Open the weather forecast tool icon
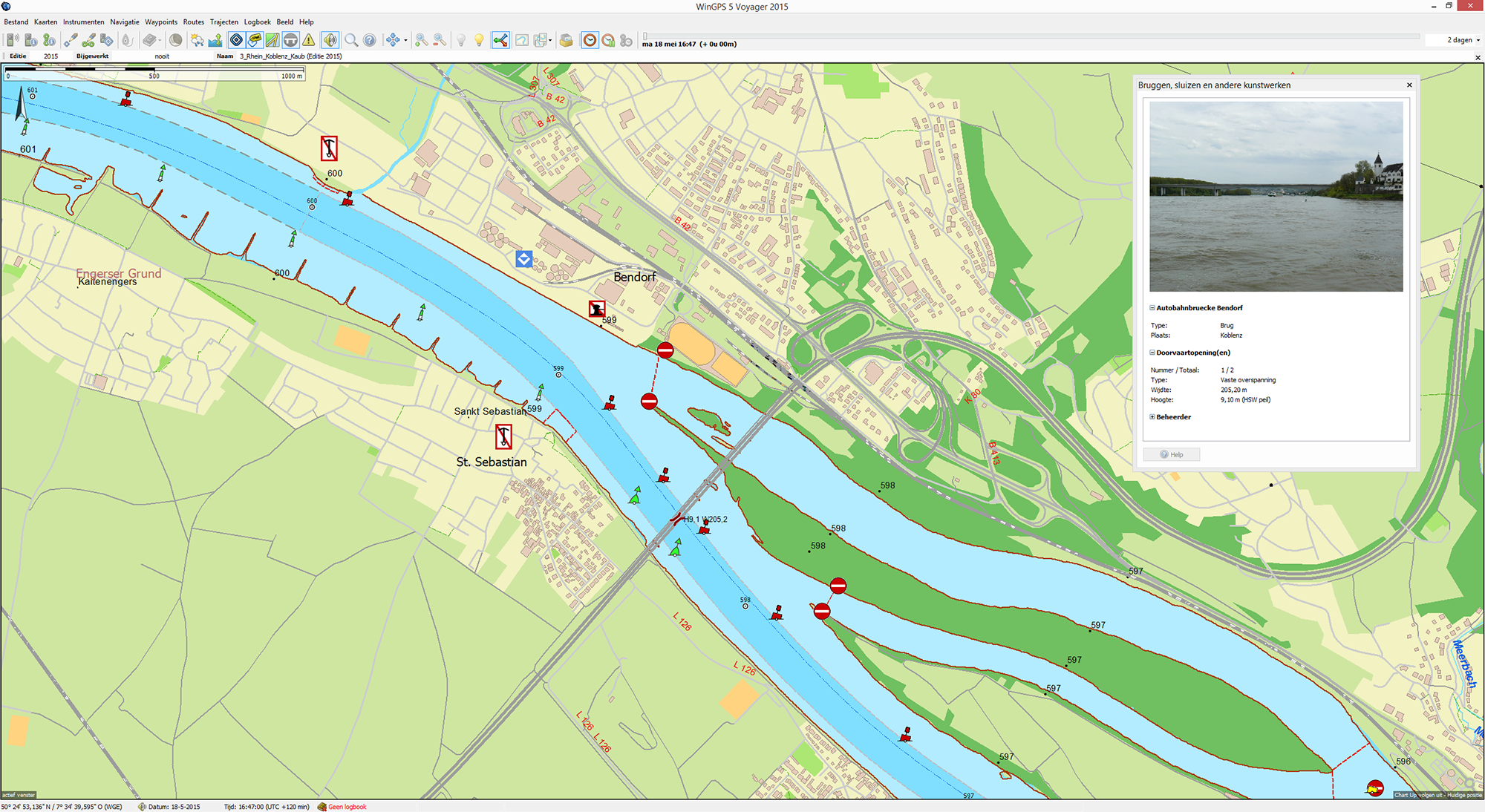Image resolution: width=1485 pixels, height=812 pixels. point(197,40)
